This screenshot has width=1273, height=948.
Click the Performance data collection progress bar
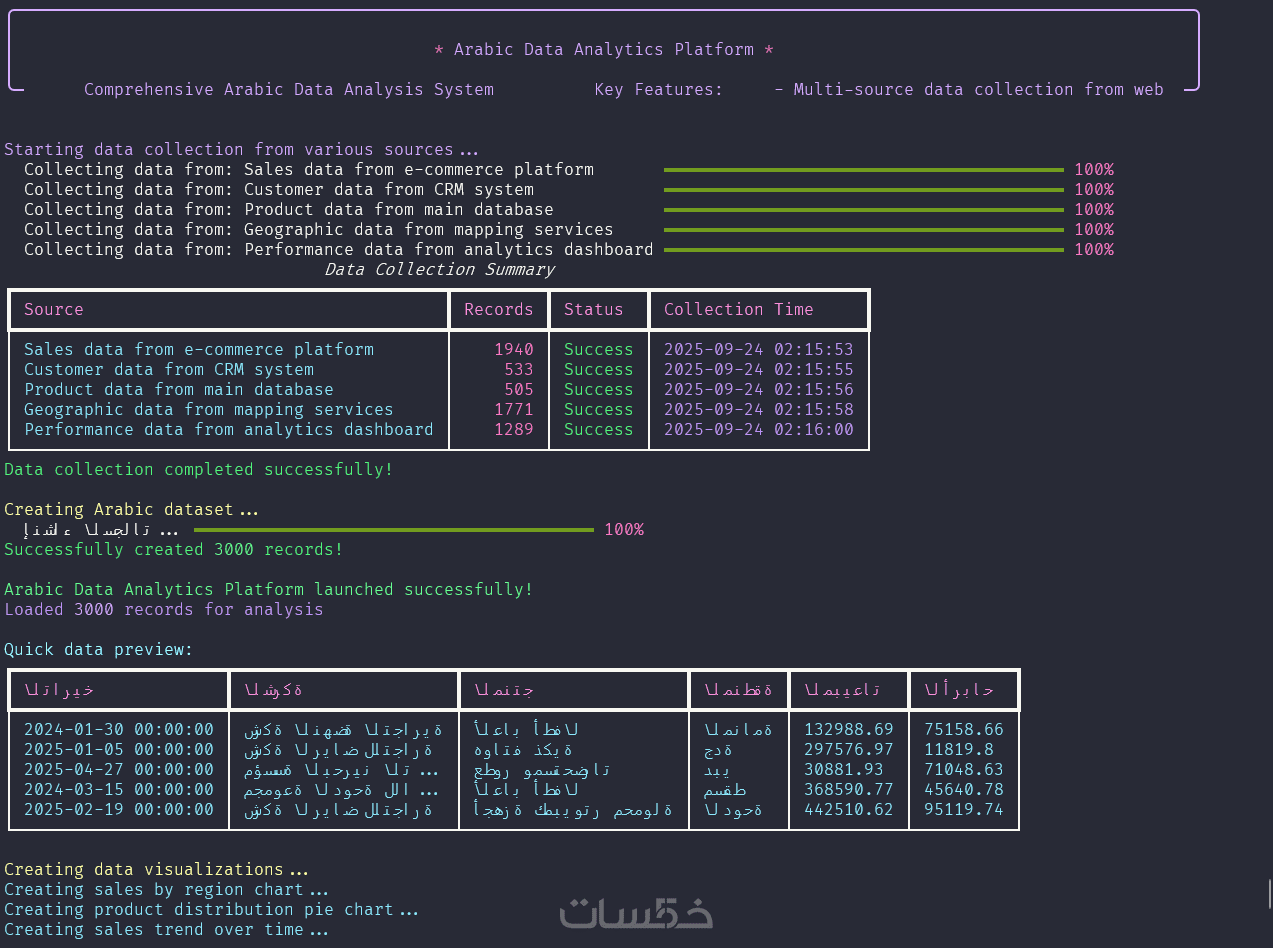(863, 250)
